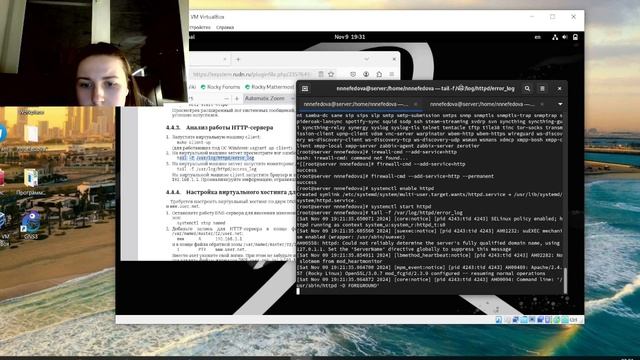Bookmark page with the star icon
The image size is (640, 360).
[331, 74]
